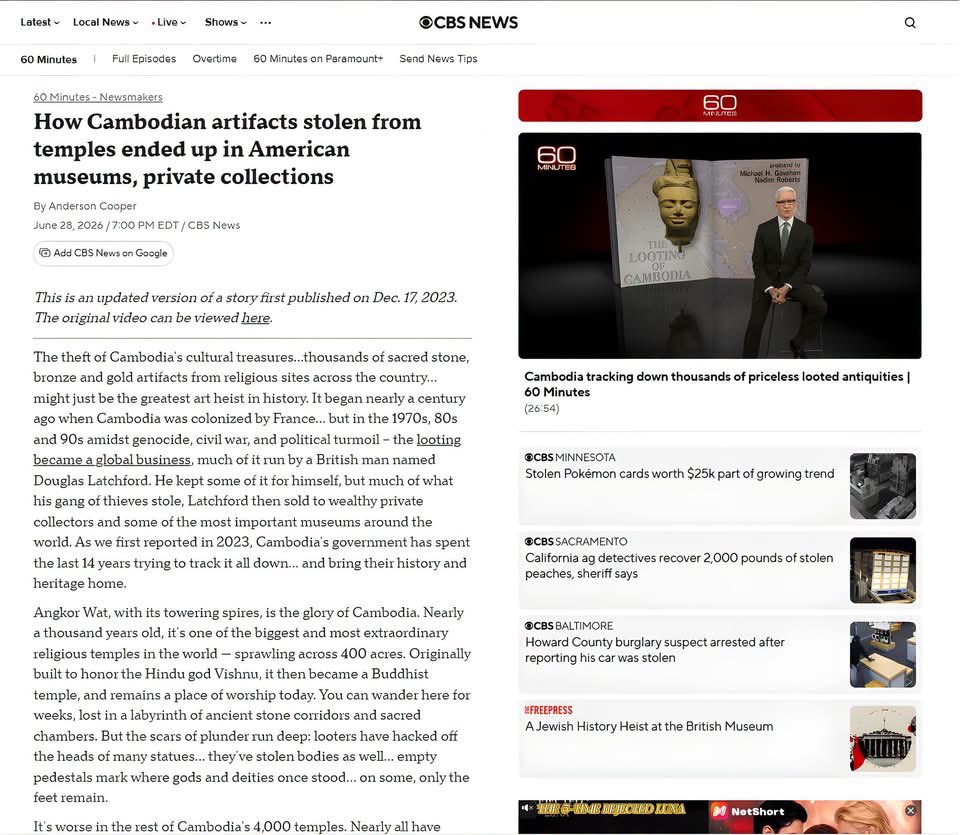
Task: Go to Overtime
Action: click(214, 59)
